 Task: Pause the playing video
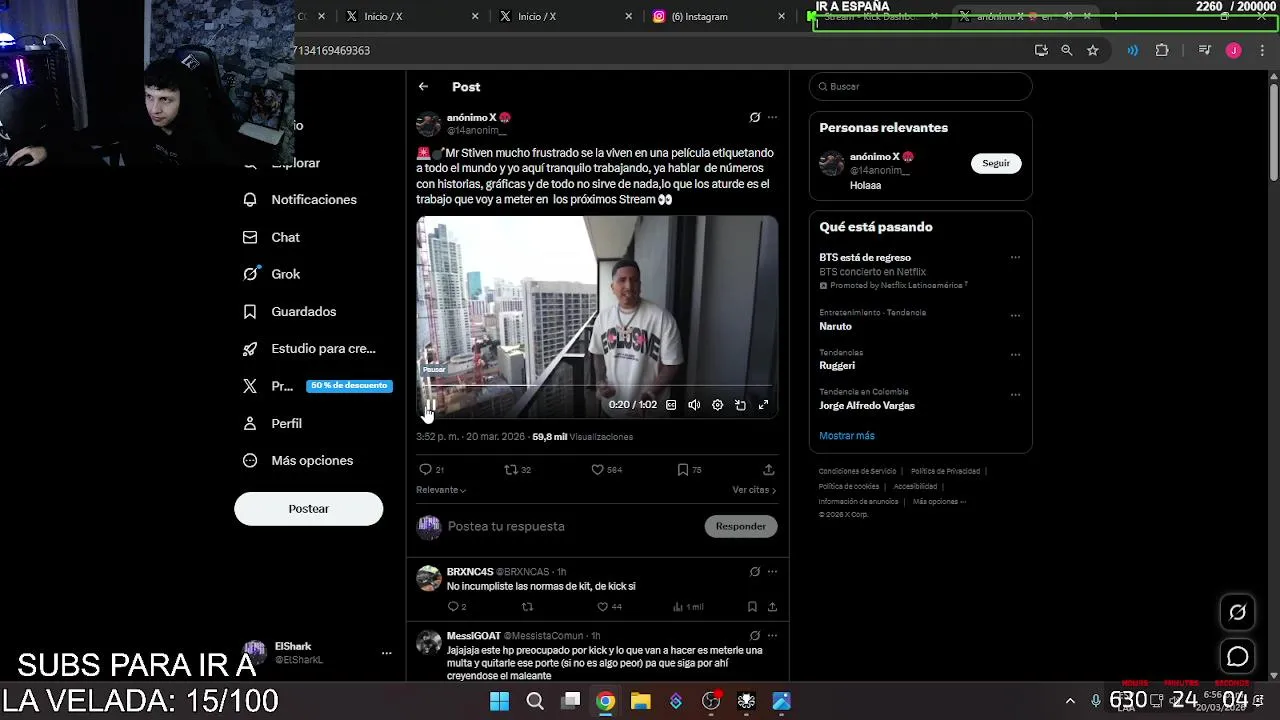pyautogui.click(x=430, y=405)
